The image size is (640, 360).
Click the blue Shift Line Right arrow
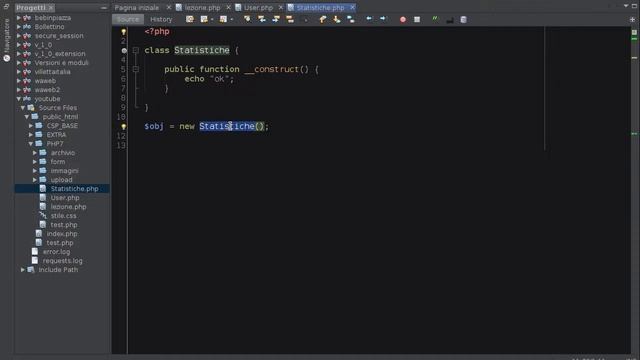point(383,19)
